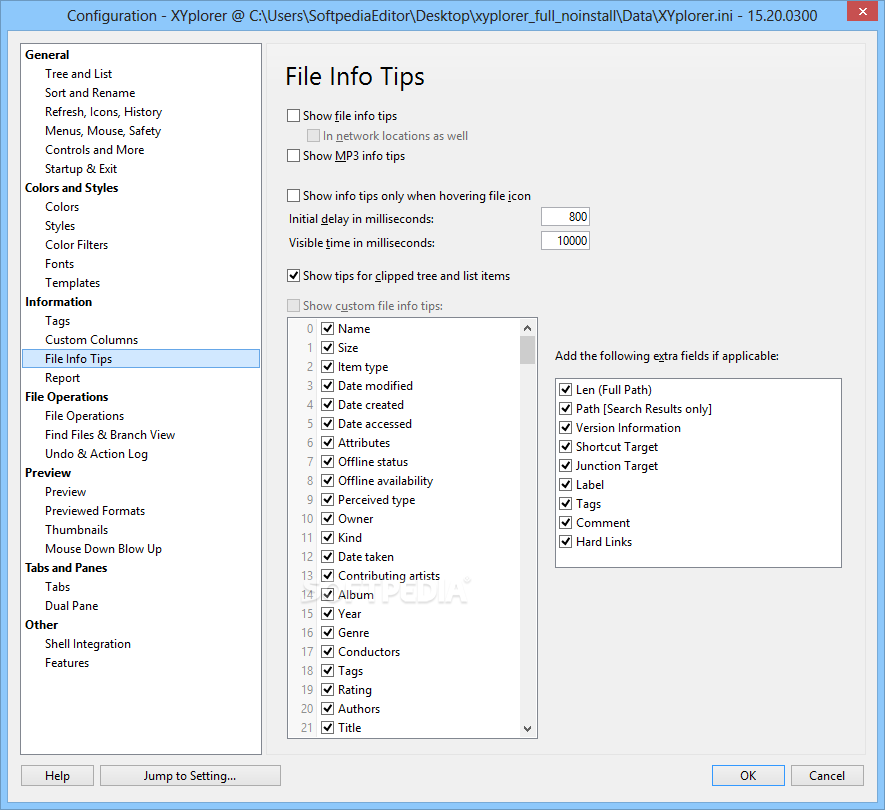Click the Help button
The width and height of the screenshot is (885, 810).
coord(58,776)
